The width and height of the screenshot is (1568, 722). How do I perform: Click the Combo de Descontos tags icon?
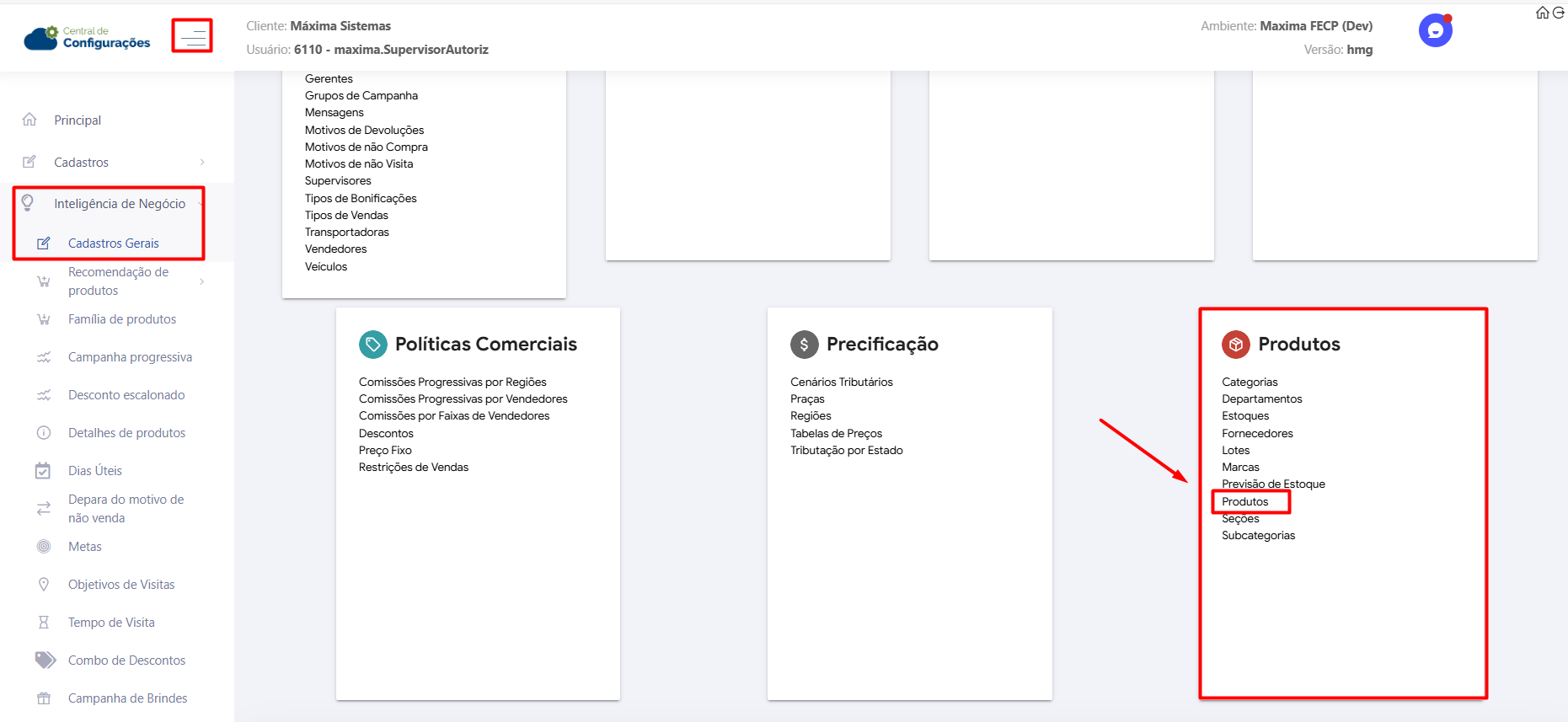45,660
